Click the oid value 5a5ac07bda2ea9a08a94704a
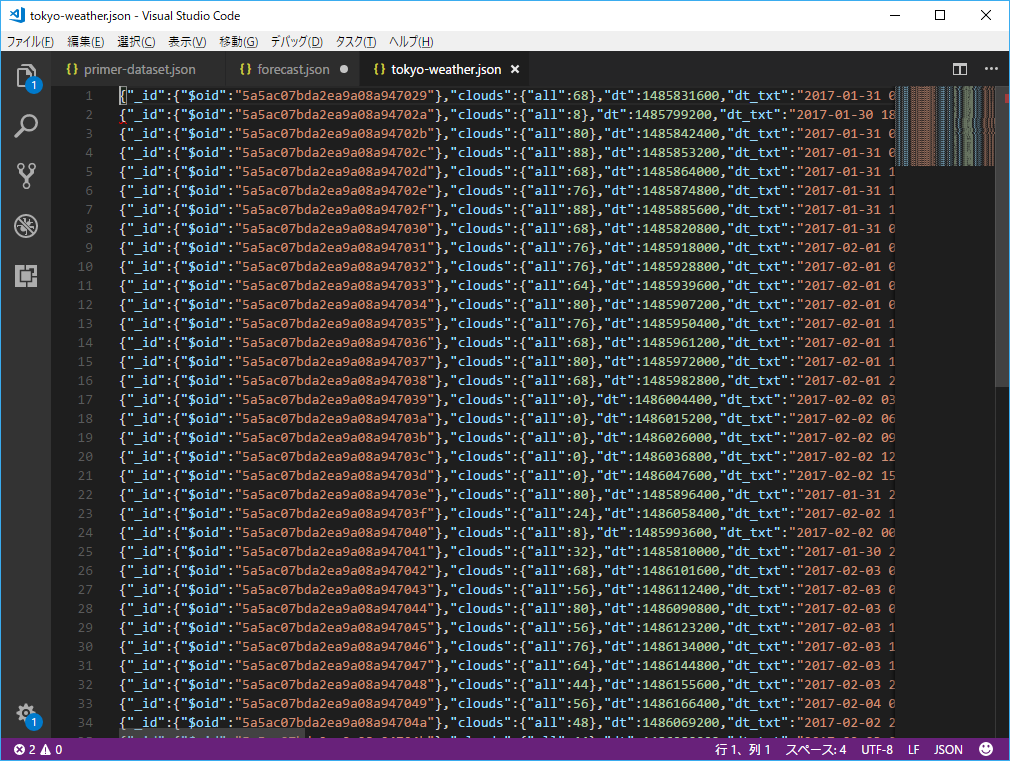The image size is (1010, 762). [335, 723]
